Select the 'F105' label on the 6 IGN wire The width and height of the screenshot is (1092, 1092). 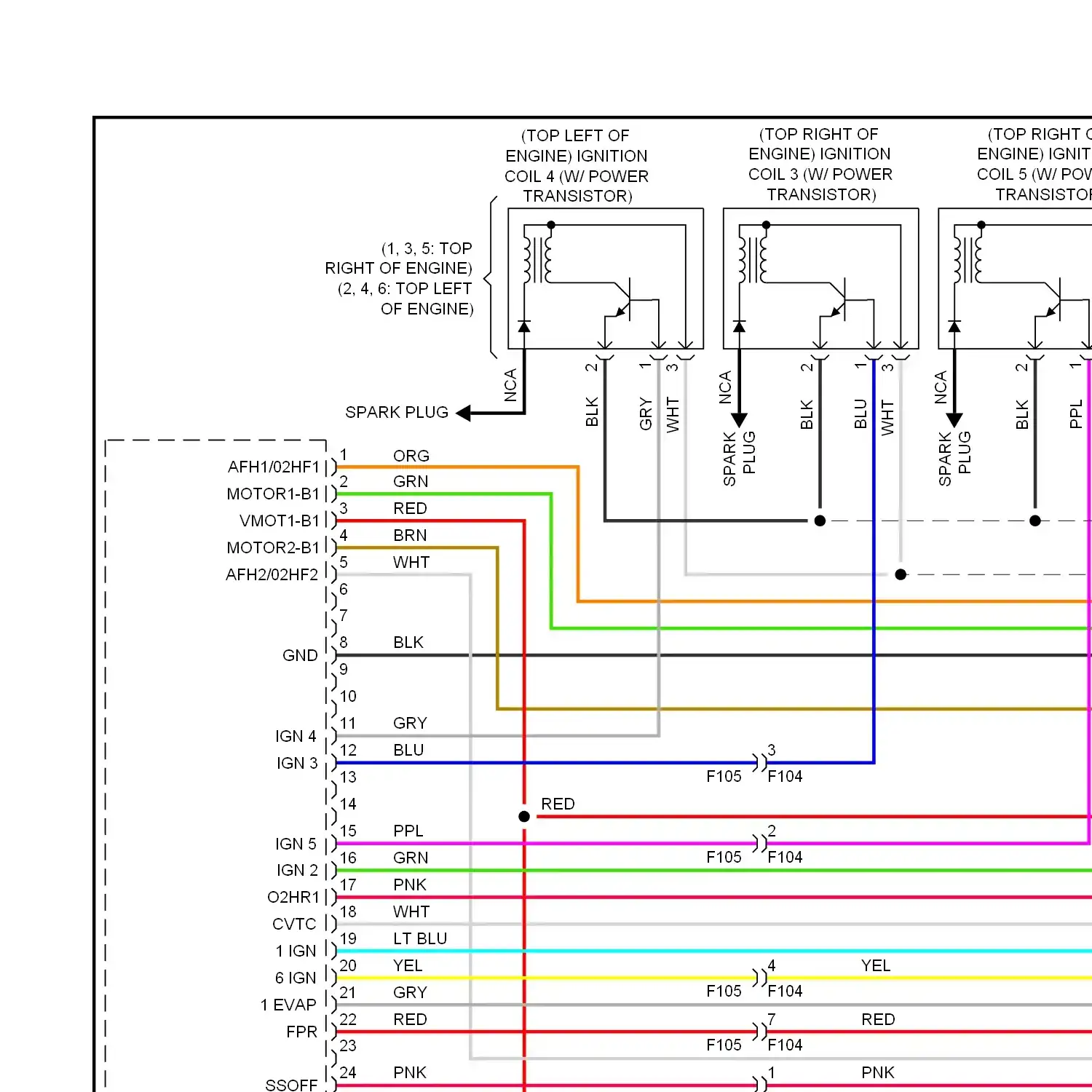[724, 991]
